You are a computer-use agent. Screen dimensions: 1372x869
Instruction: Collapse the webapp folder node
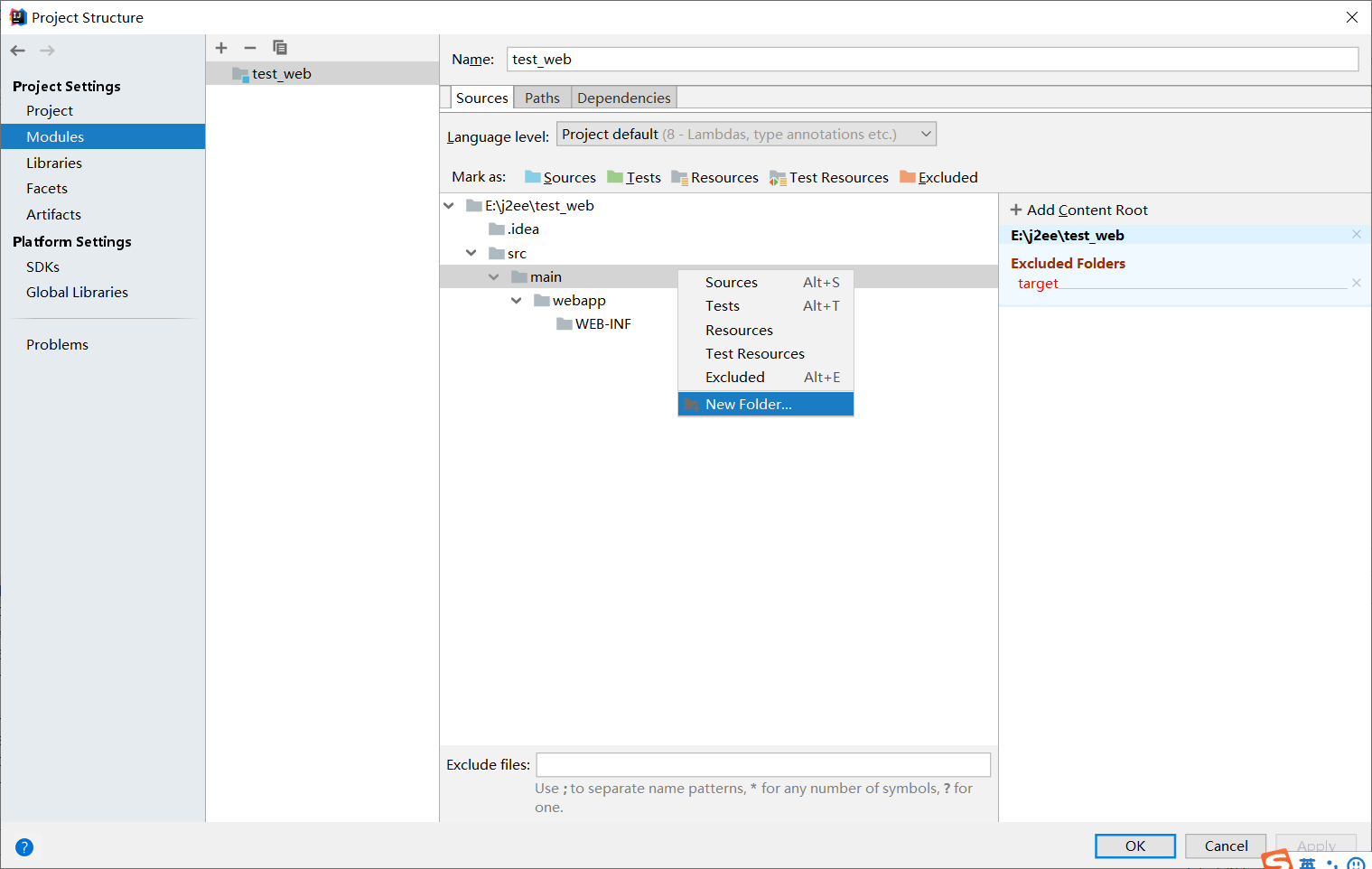click(517, 301)
